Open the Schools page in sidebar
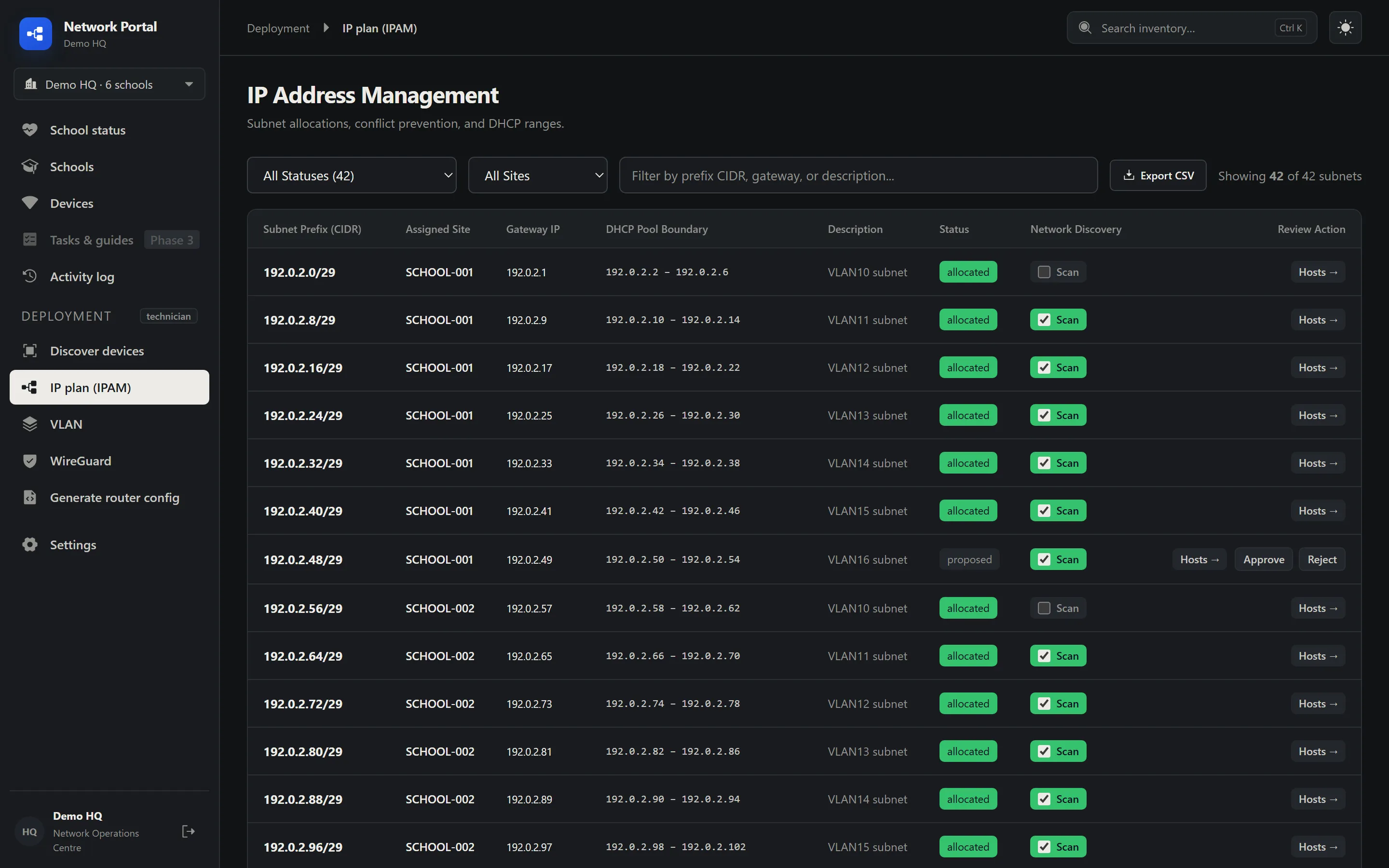The height and width of the screenshot is (868, 1389). [109, 166]
